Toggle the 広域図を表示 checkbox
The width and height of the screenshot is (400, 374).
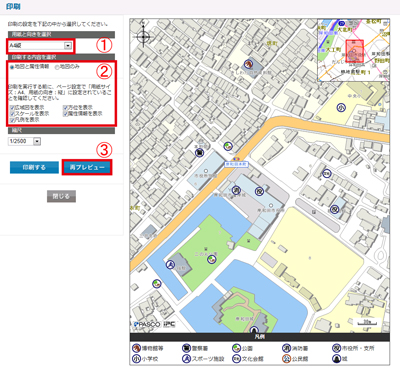(12, 108)
